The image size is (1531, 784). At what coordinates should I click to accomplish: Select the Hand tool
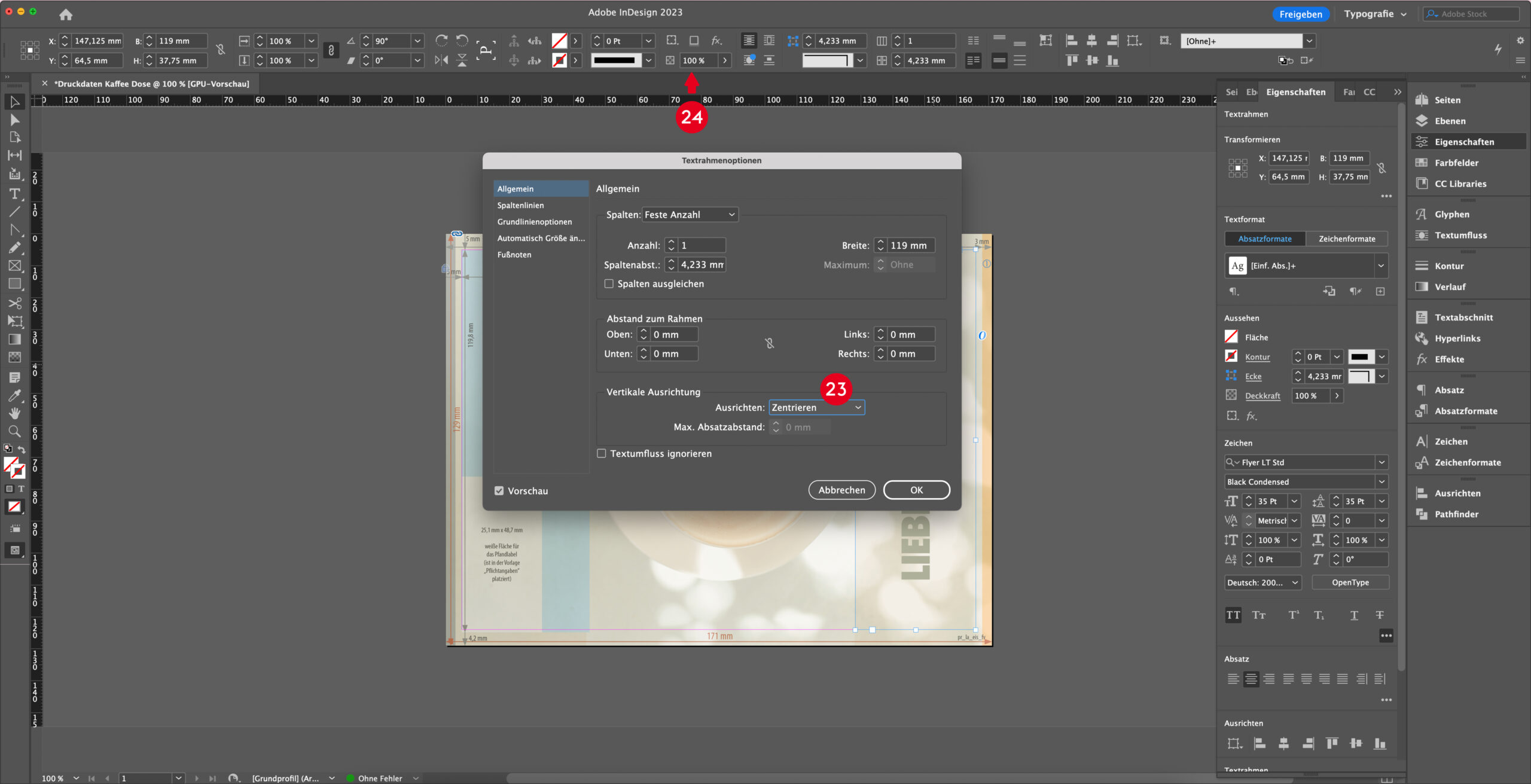point(15,413)
